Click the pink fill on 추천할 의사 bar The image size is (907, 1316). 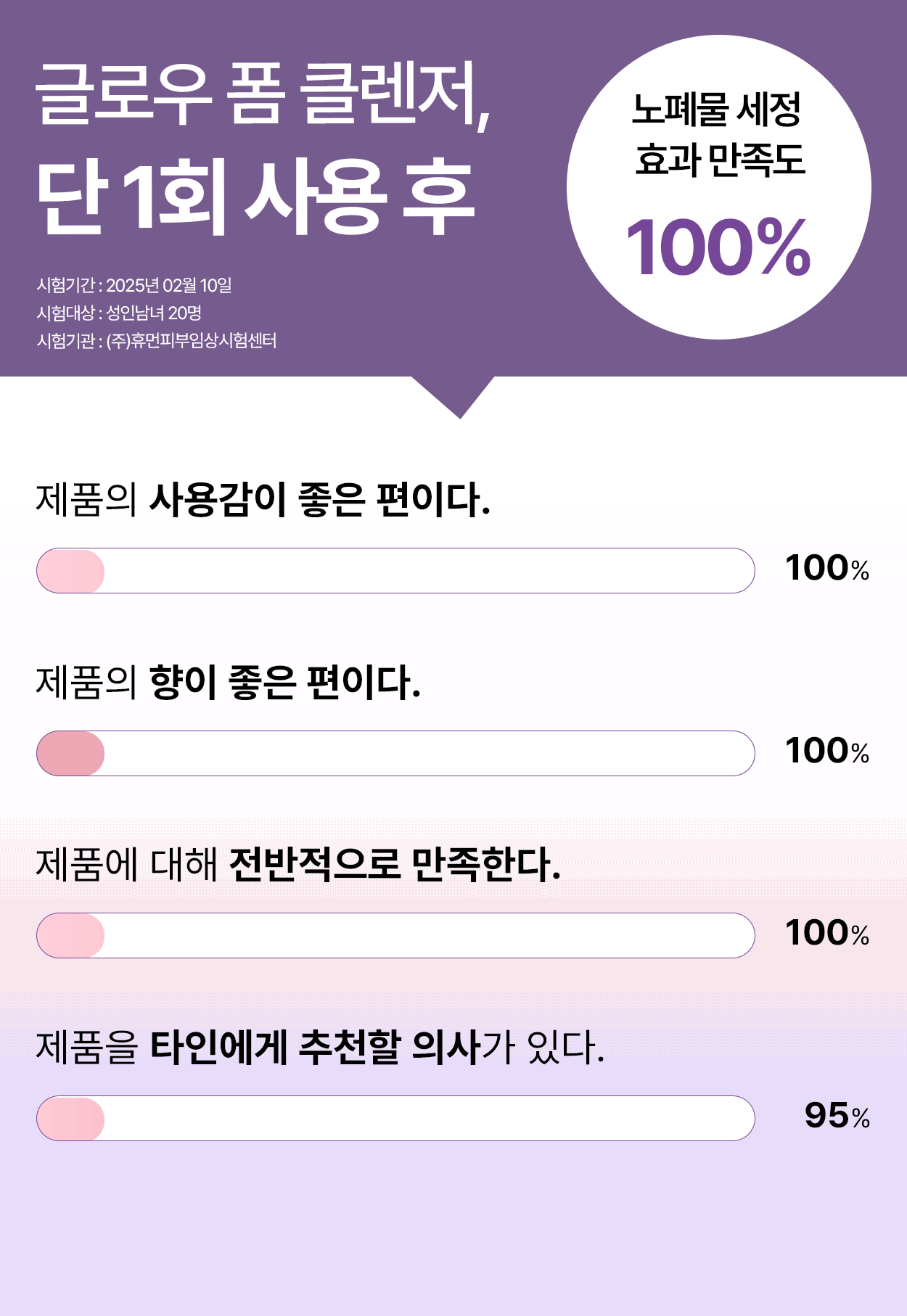tap(70, 1118)
